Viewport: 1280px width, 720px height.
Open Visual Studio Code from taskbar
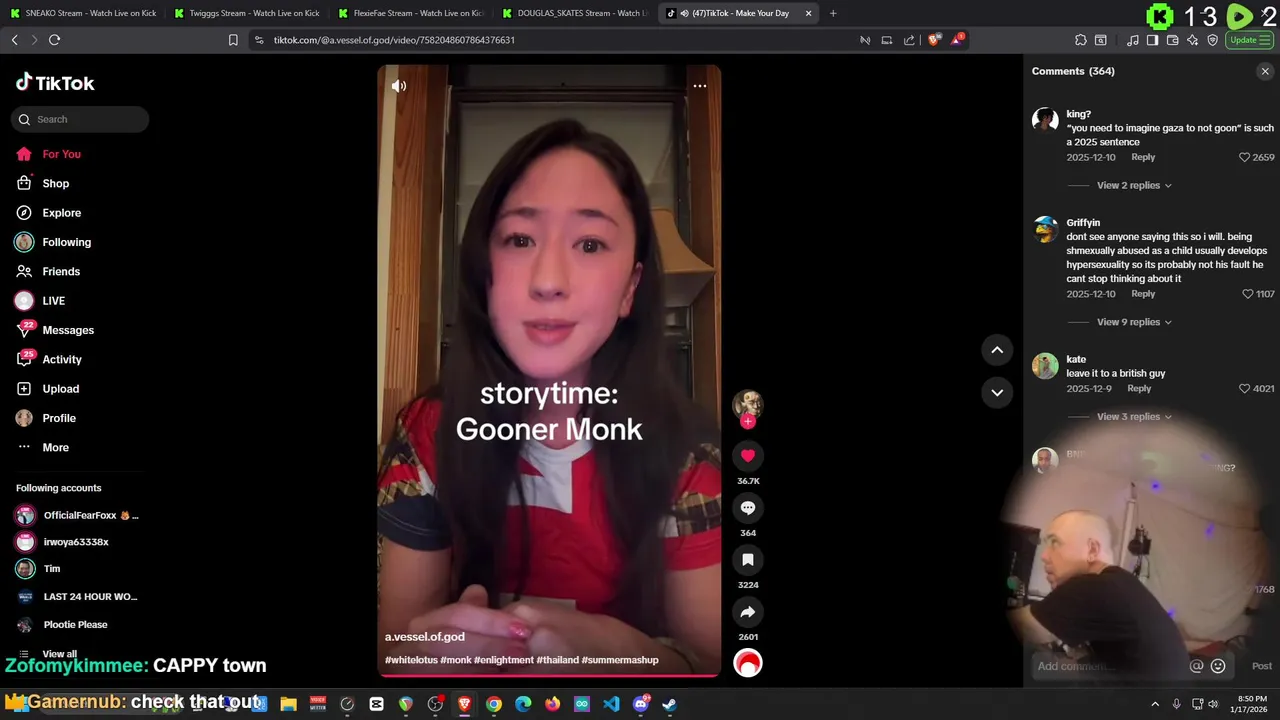tap(611, 704)
